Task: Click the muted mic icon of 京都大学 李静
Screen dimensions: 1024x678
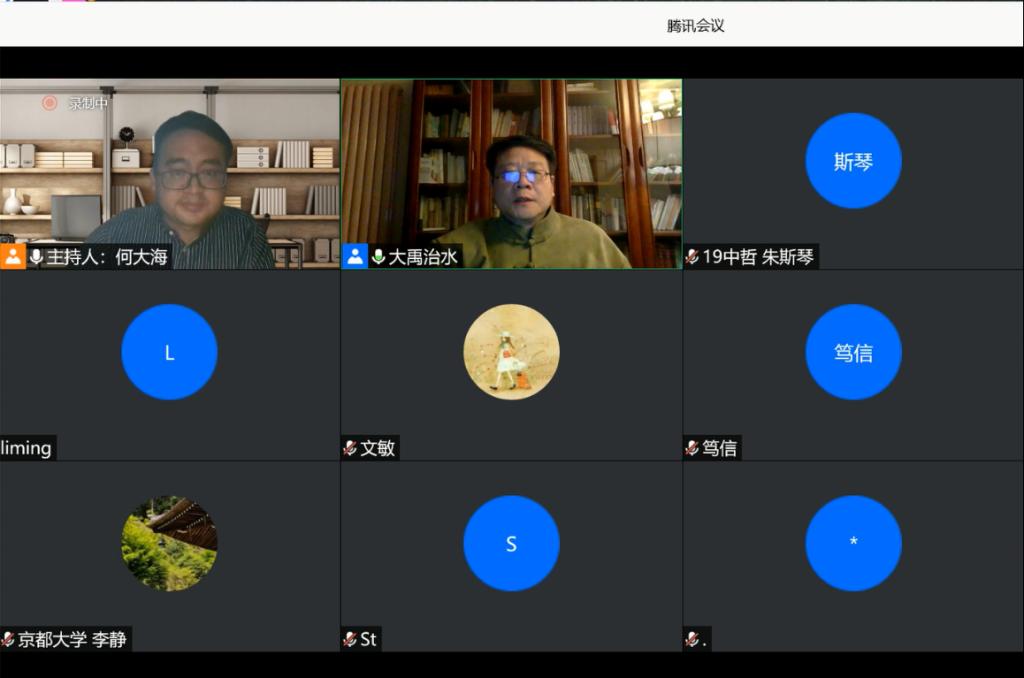Action: click(8, 639)
